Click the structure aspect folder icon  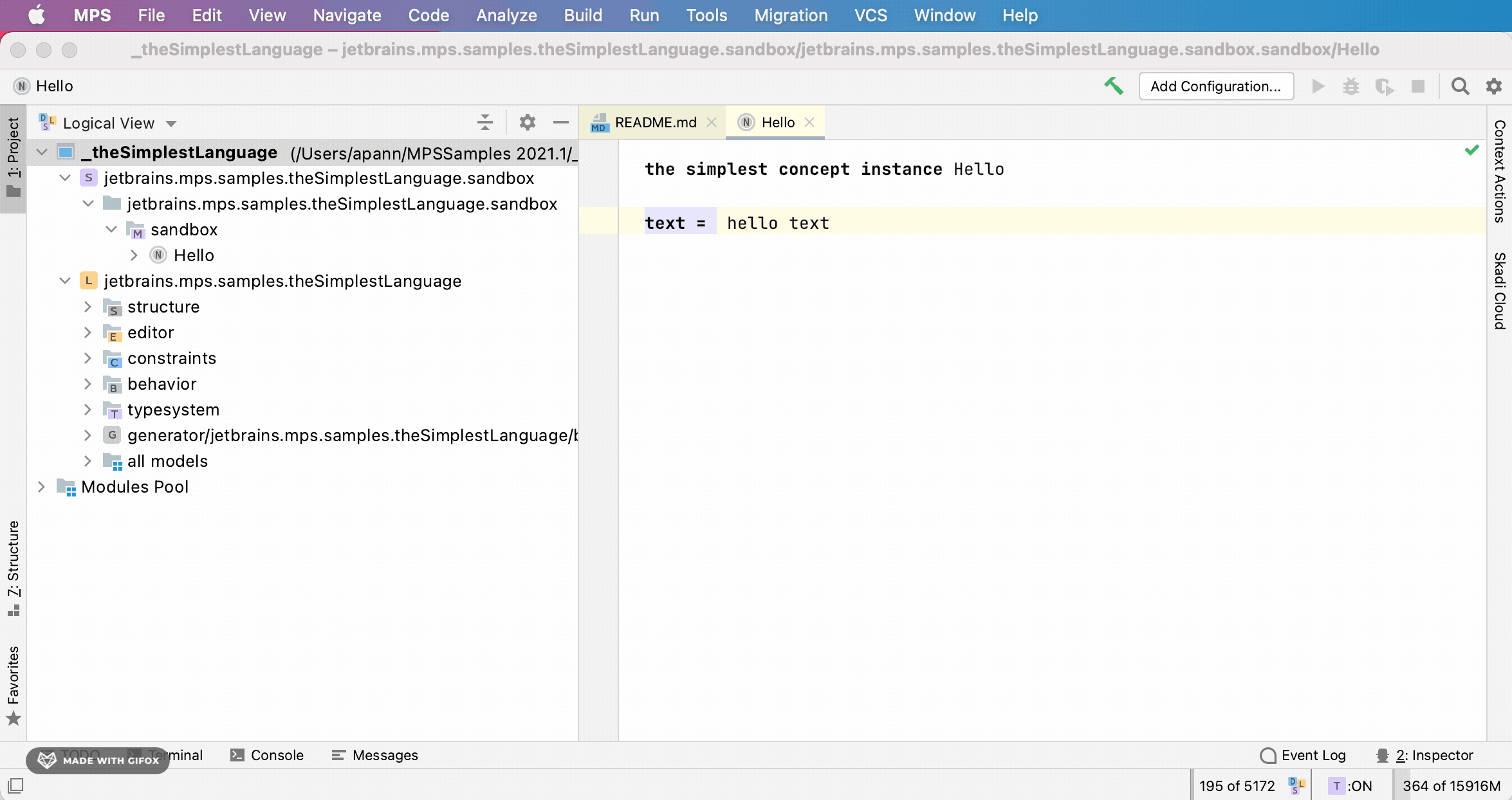tap(112, 307)
